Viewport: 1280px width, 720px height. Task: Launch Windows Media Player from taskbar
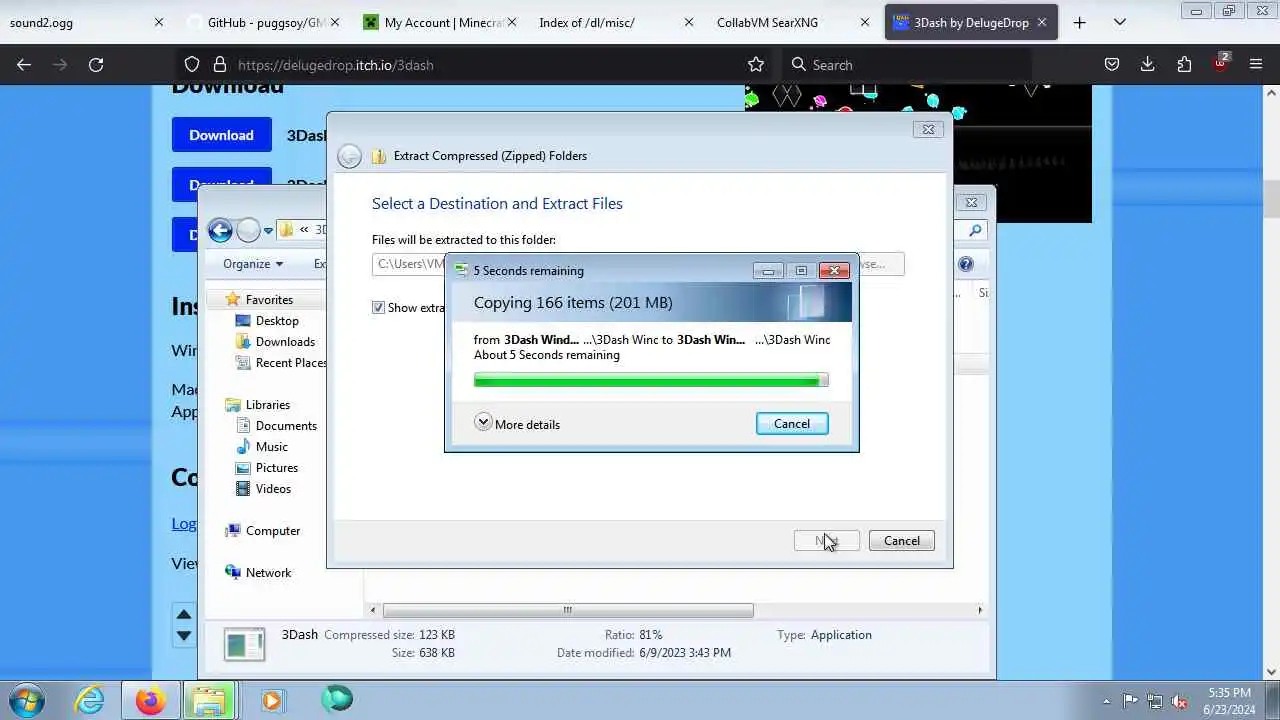272,700
